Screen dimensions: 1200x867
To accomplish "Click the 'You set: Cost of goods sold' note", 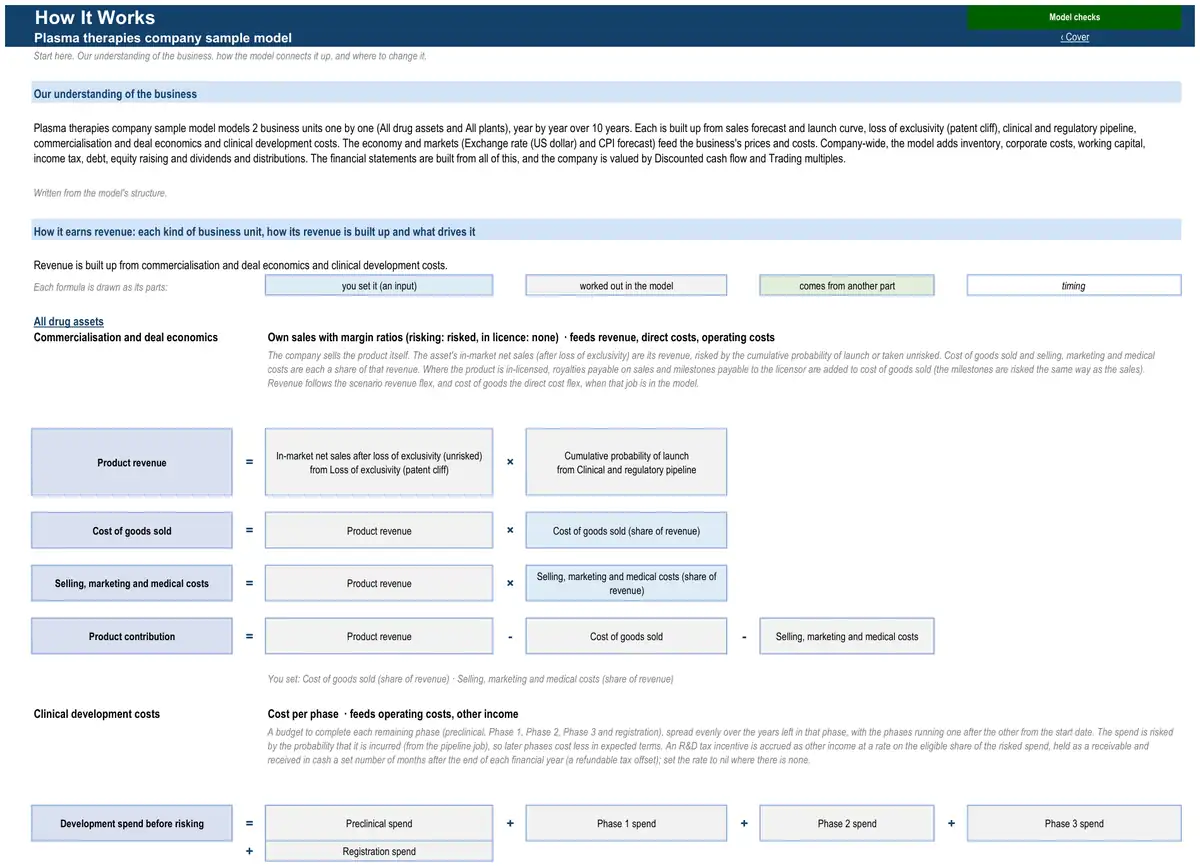I will 470,679.
